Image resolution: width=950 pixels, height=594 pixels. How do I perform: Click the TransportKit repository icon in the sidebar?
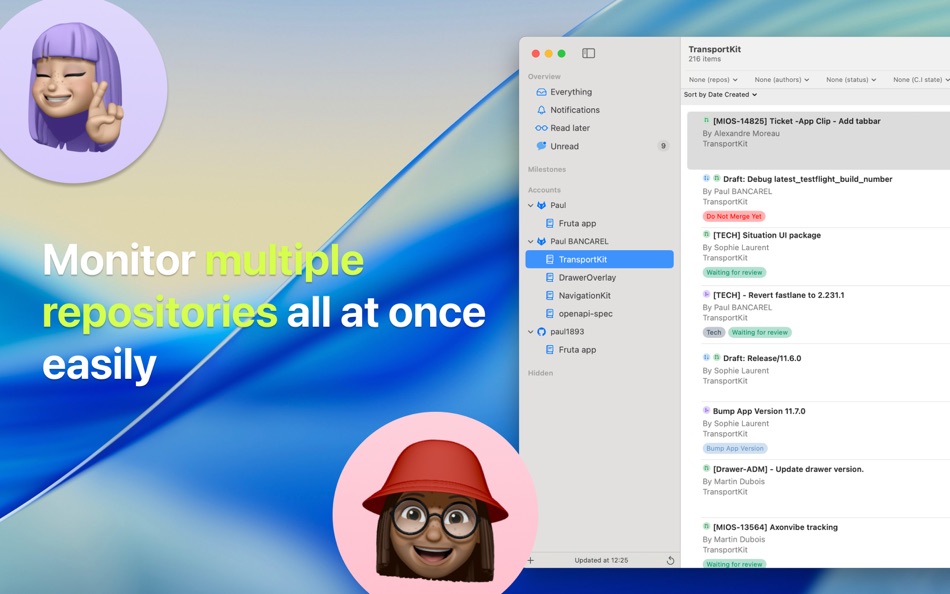549,259
